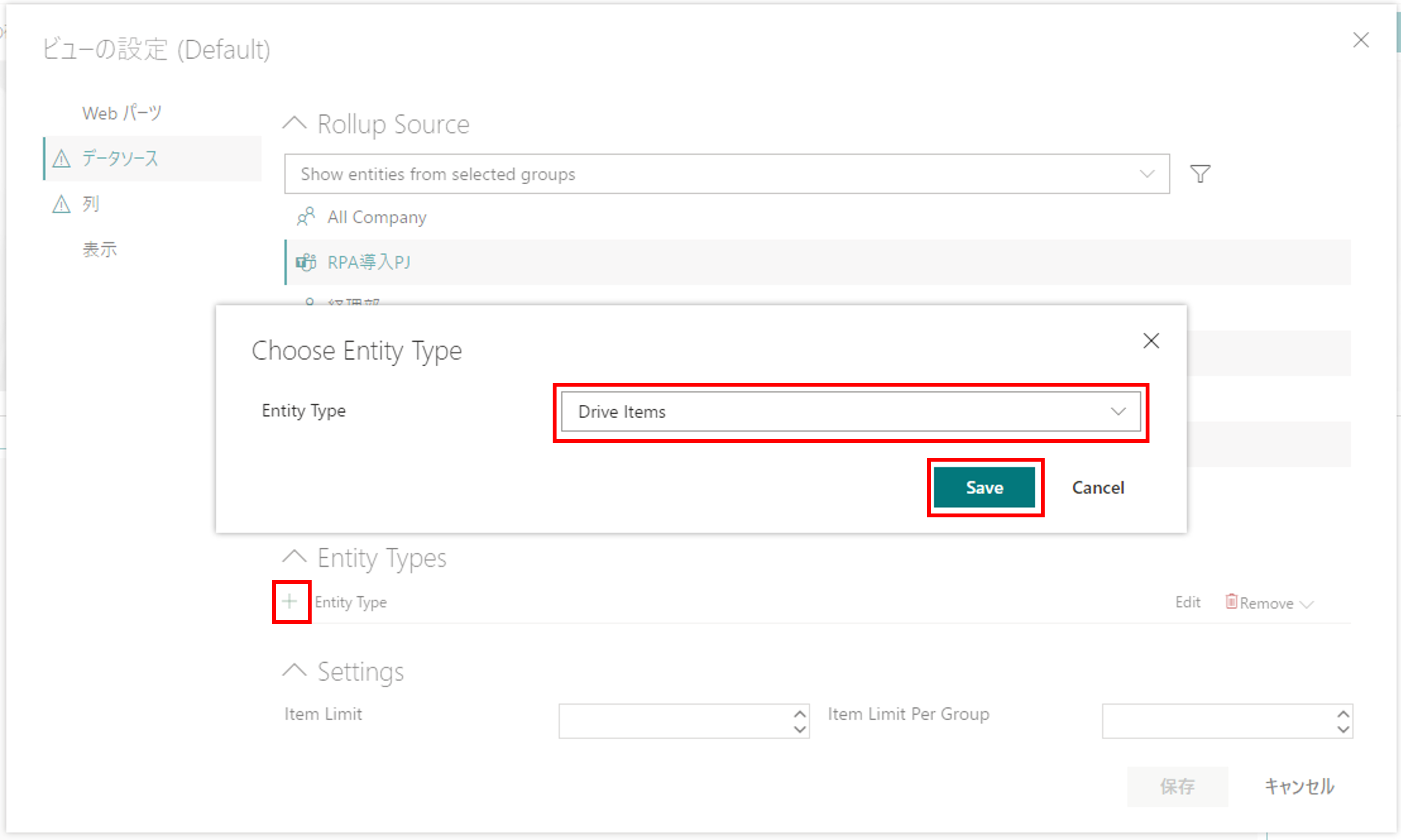Click the Remove trash icon
The height and width of the screenshot is (840, 1401).
click(x=1231, y=601)
